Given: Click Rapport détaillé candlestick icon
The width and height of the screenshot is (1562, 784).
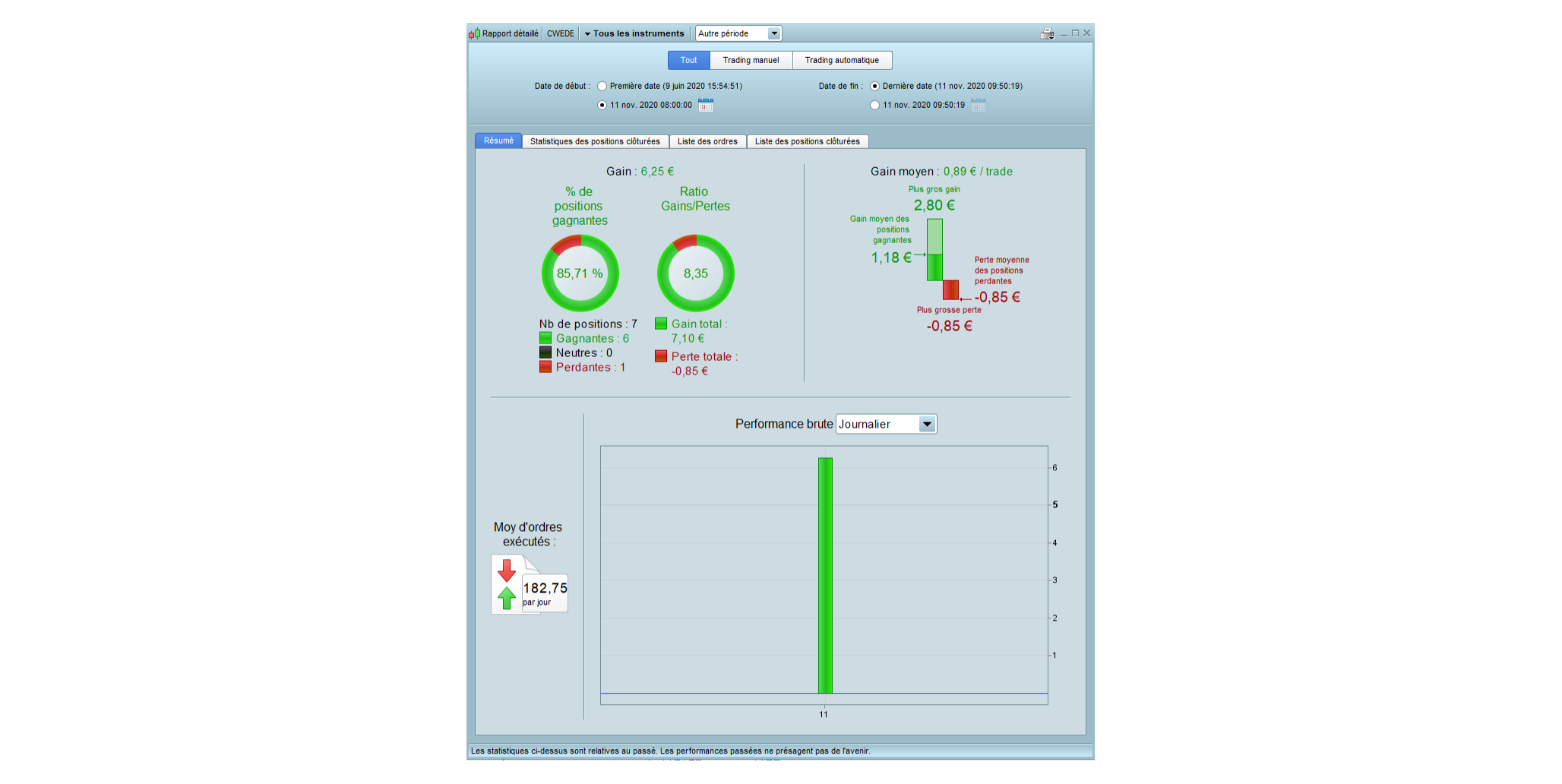Looking at the screenshot, I should [x=474, y=33].
